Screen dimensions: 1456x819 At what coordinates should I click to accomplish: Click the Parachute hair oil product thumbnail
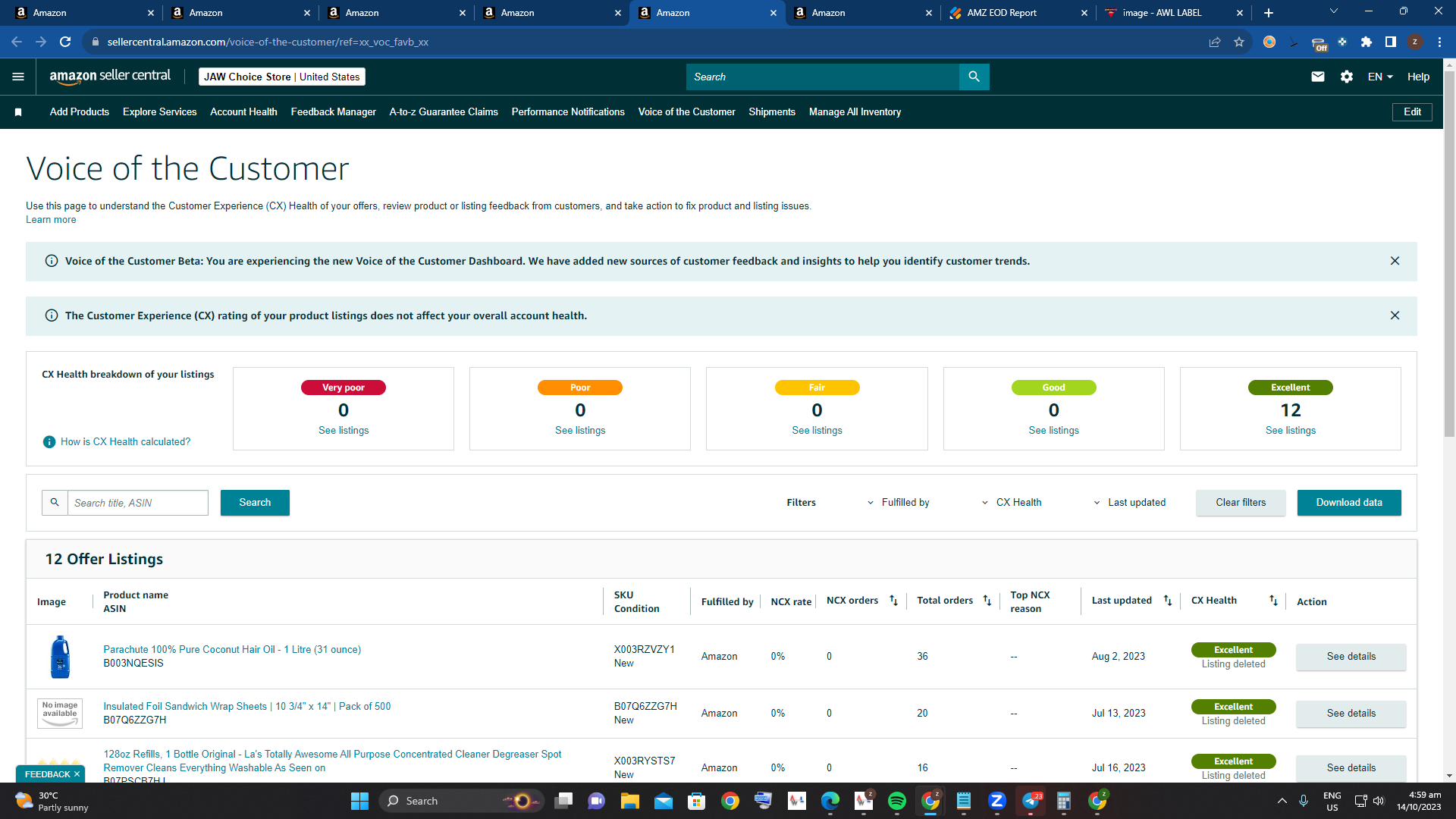[x=60, y=657]
